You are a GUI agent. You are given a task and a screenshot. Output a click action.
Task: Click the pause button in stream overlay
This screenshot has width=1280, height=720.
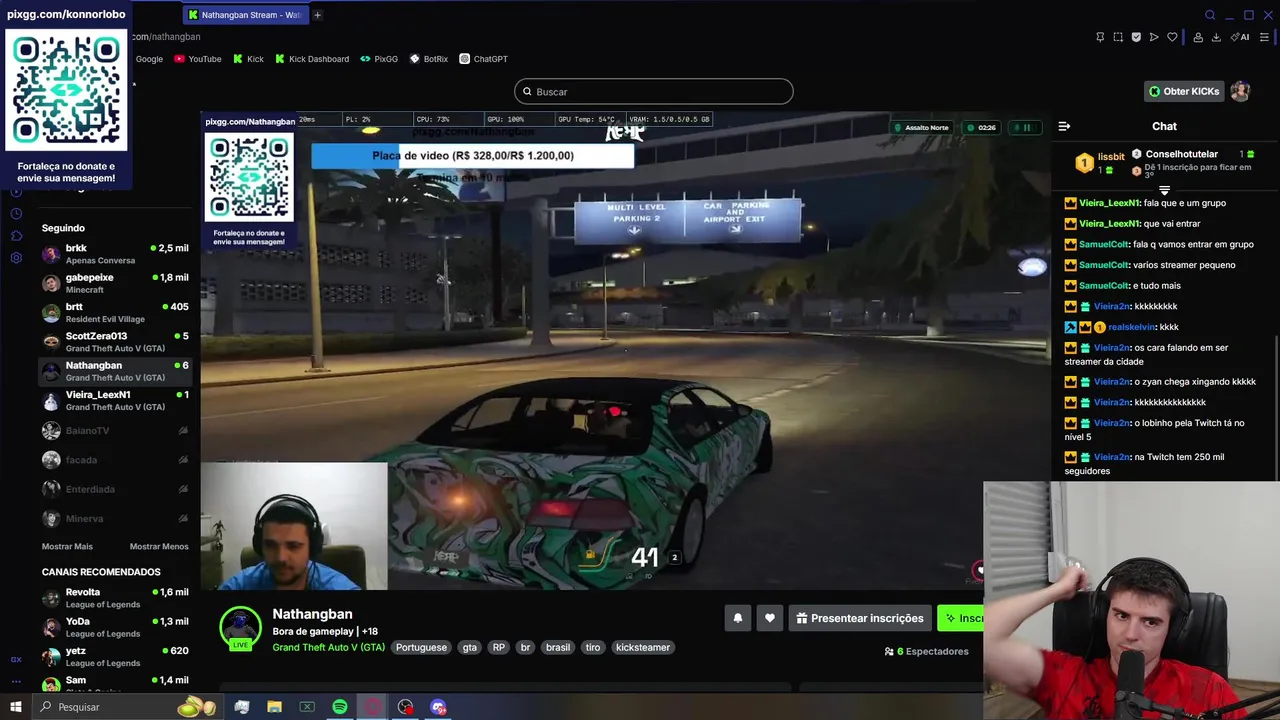1025,127
